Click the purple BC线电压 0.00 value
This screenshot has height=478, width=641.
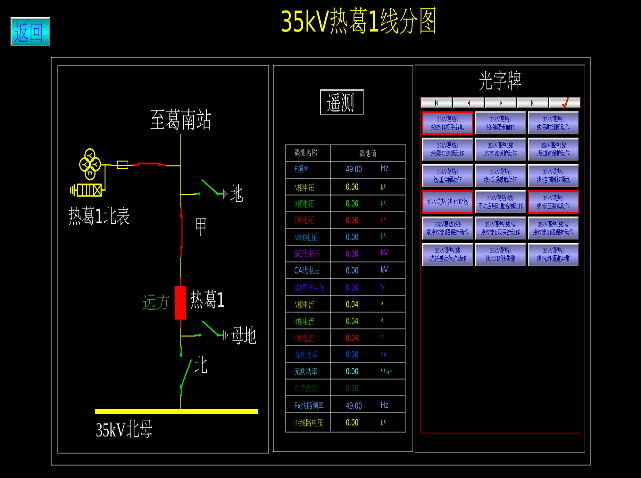(x=352, y=254)
